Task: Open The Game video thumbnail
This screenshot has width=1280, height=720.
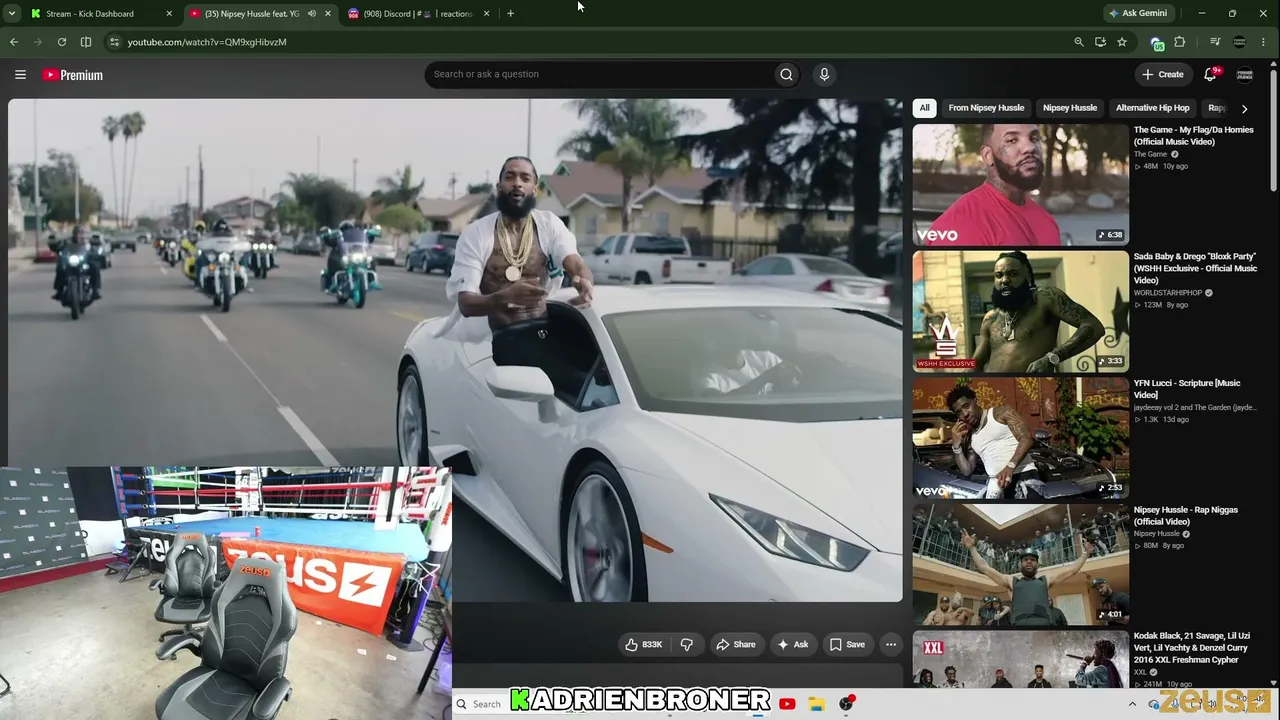Action: (1021, 185)
